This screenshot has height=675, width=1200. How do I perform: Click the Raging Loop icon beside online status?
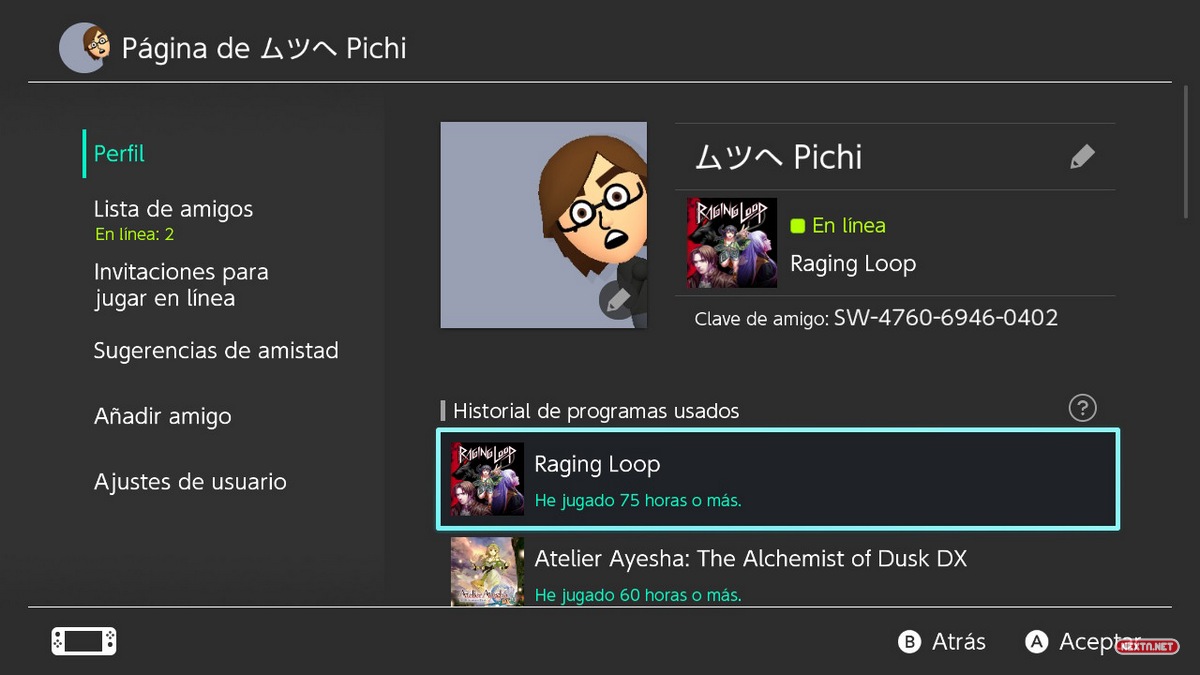[732, 243]
